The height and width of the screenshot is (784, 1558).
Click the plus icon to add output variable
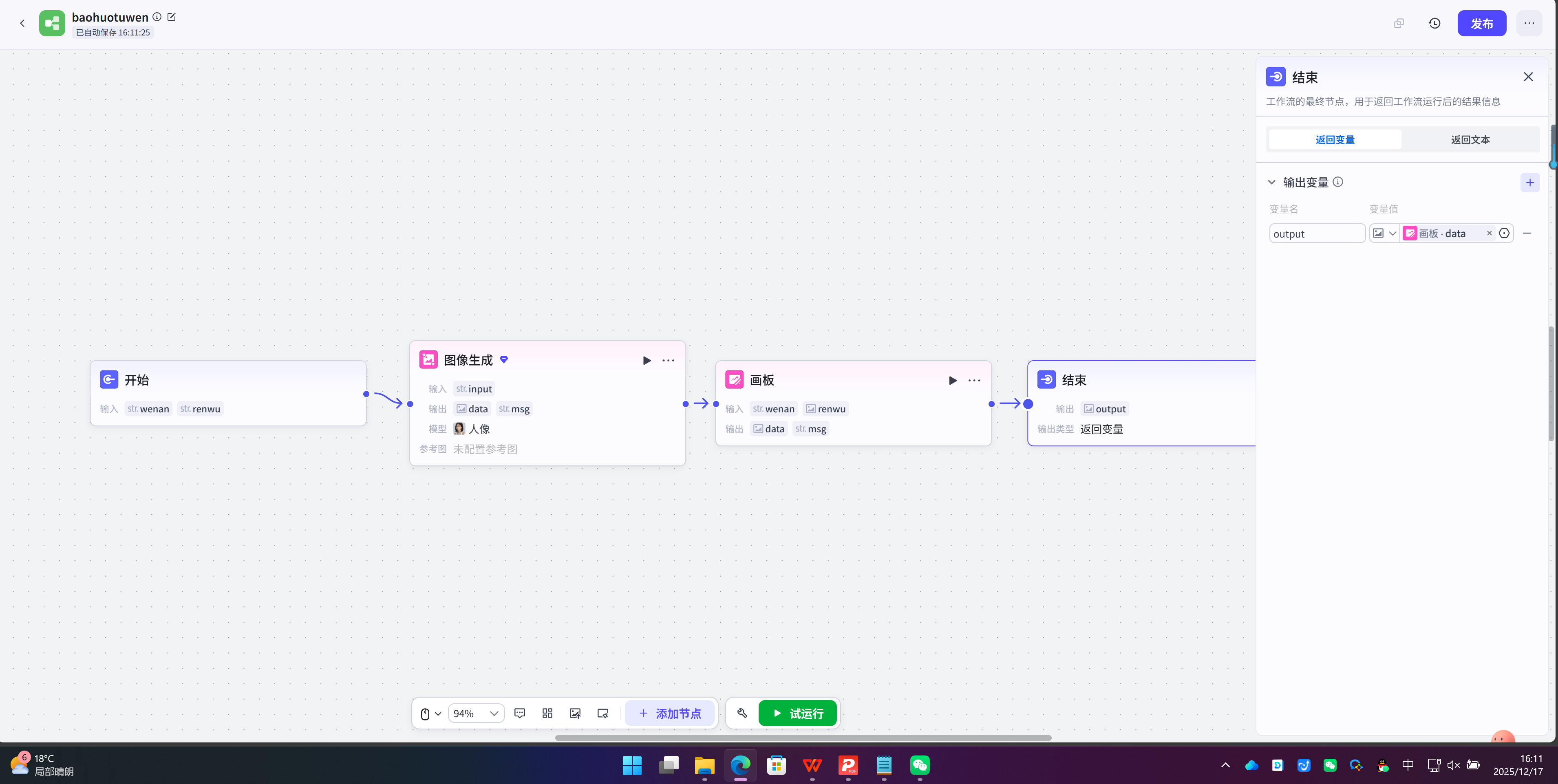click(x=1529, y=183)
